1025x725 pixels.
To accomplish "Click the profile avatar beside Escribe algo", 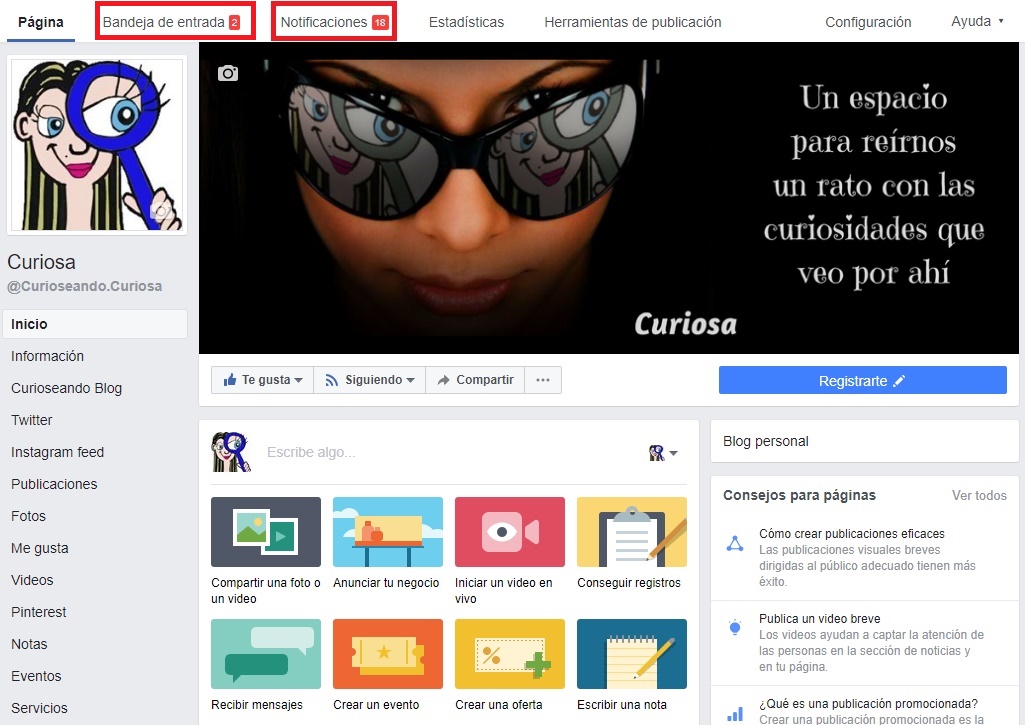I will [231, 452].
